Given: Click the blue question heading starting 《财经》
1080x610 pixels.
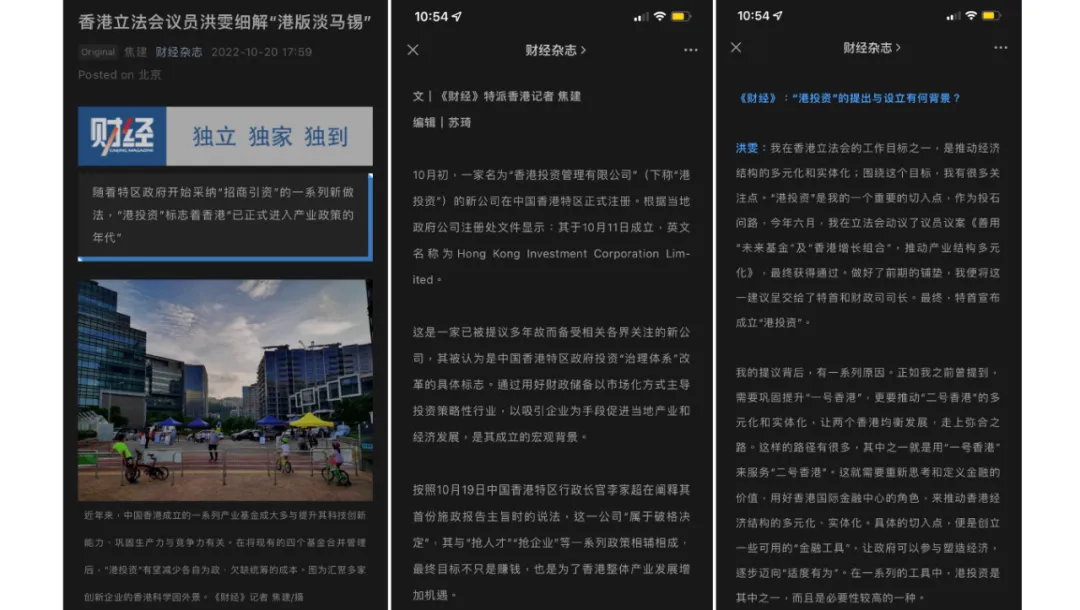Looking at the screenshot, I should tap(848, 98).
